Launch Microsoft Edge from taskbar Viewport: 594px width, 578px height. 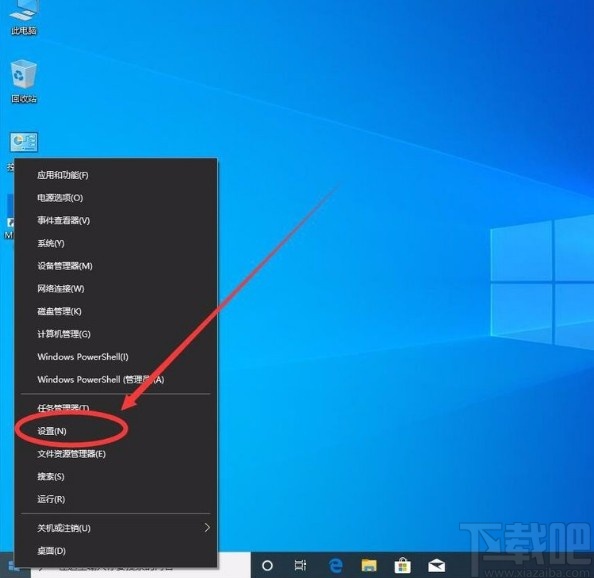coord(335,566)
